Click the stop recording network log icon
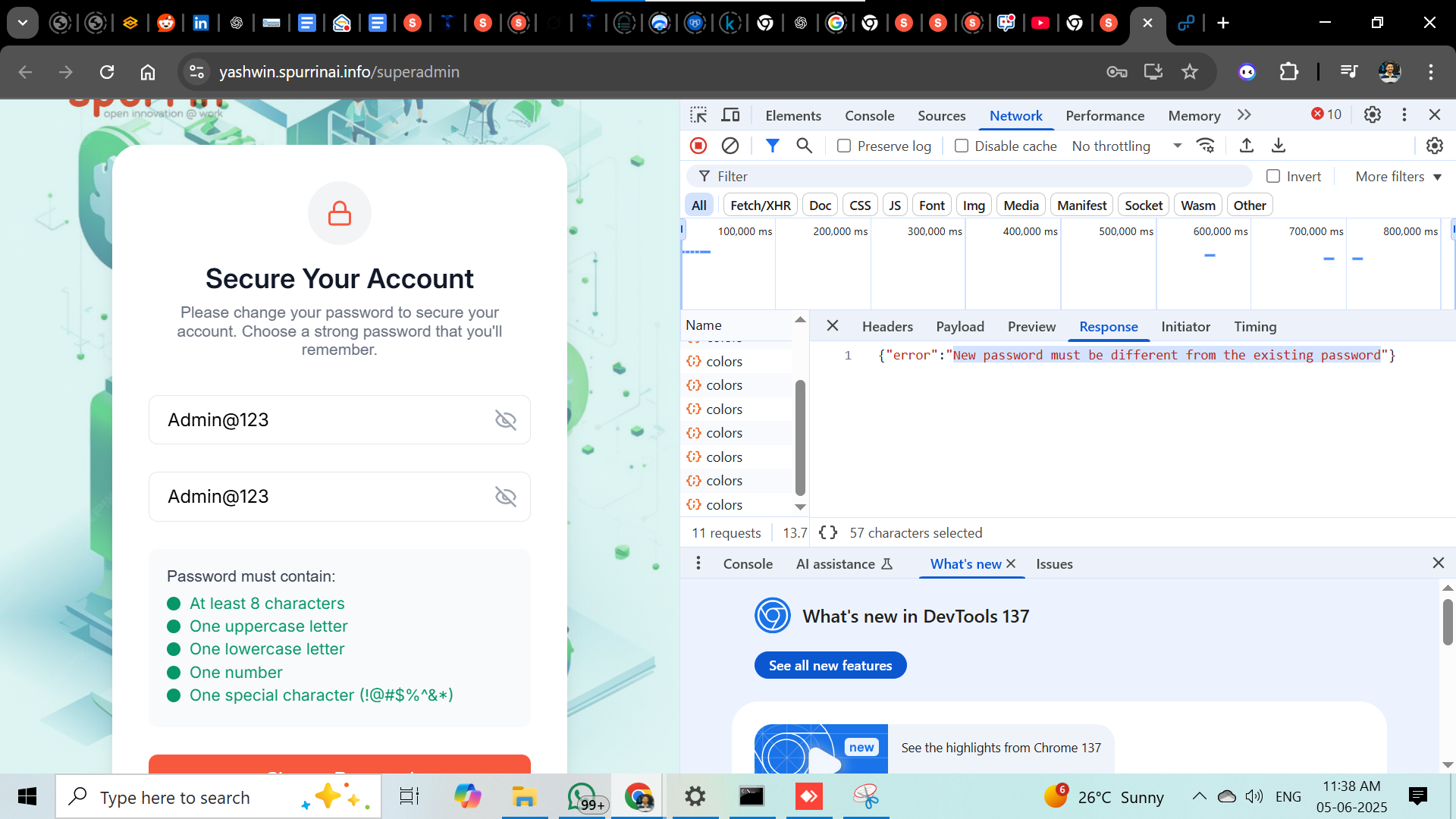The image size is (1456, 819). 698,146
